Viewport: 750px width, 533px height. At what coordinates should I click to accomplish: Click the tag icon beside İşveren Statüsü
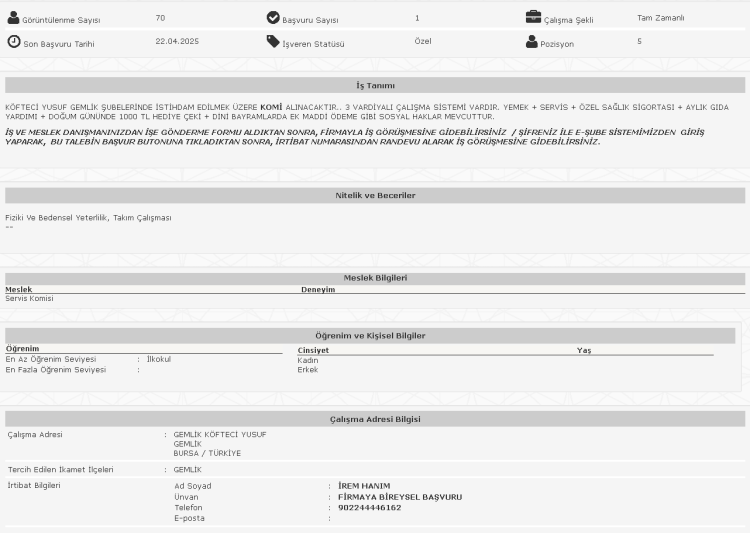pyautogui.click(x=273, y=42)
